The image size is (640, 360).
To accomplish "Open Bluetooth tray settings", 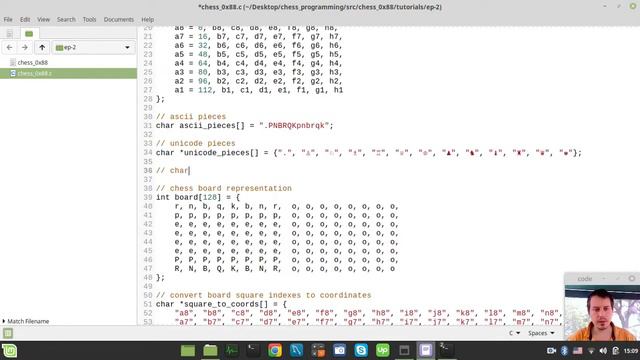I will point(564,351).
